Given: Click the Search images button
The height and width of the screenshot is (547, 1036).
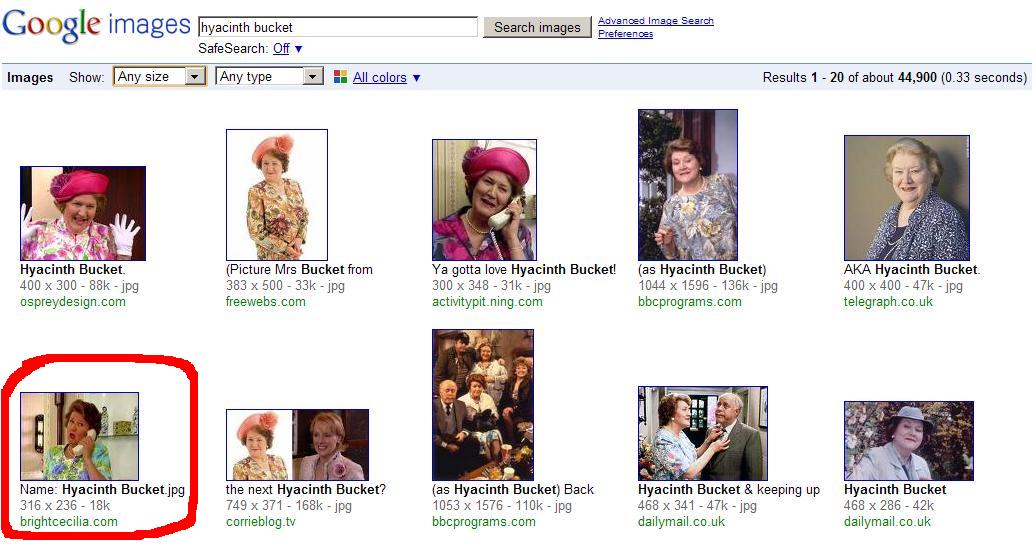Looking at the screenshot, I should pos(537,27).
